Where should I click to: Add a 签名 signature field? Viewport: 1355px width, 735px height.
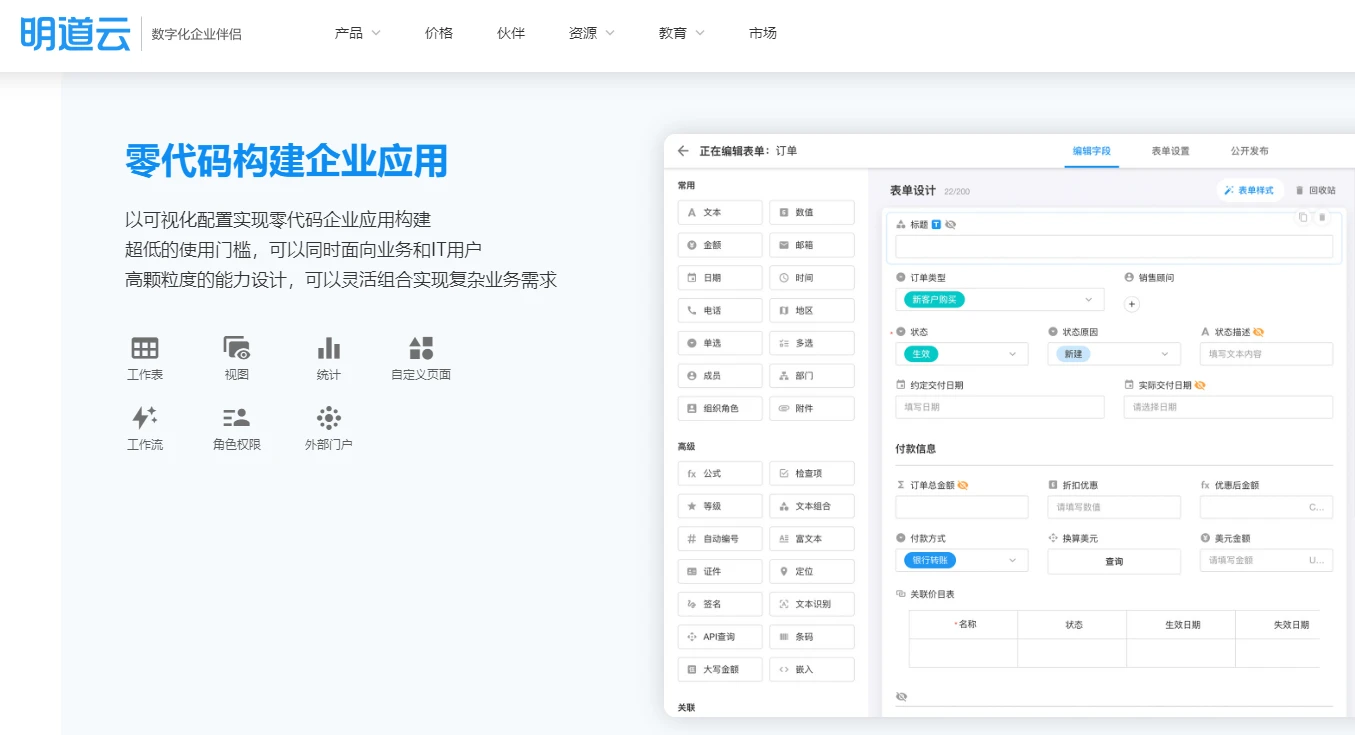[720, 604]
